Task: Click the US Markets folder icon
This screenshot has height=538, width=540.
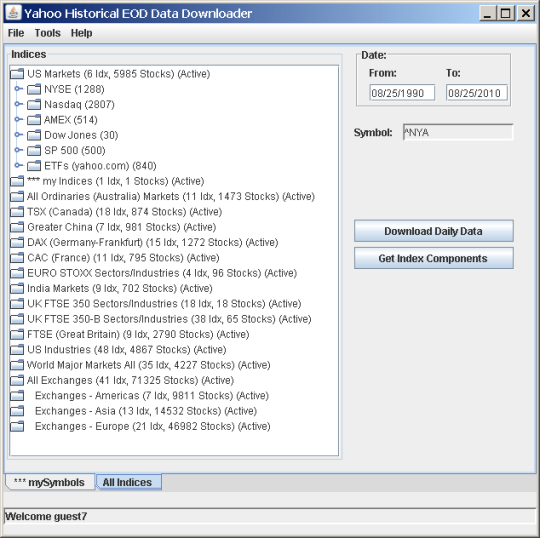Action: [17, 74]
